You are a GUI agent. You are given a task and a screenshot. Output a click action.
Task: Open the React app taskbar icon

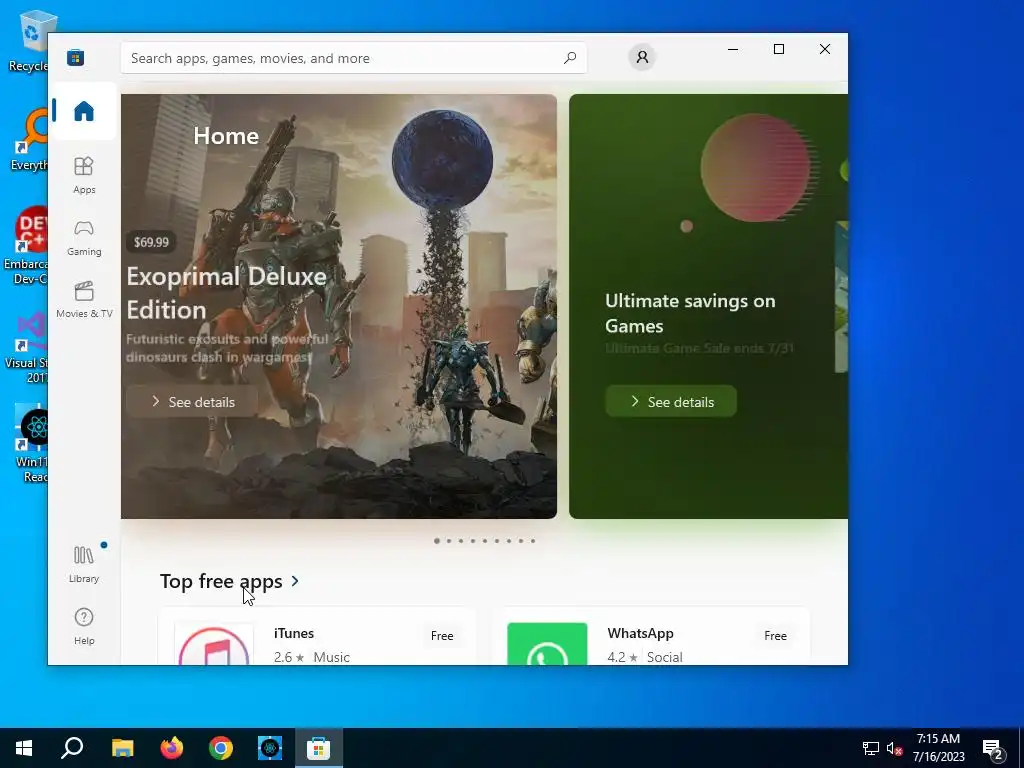(270, 748)
